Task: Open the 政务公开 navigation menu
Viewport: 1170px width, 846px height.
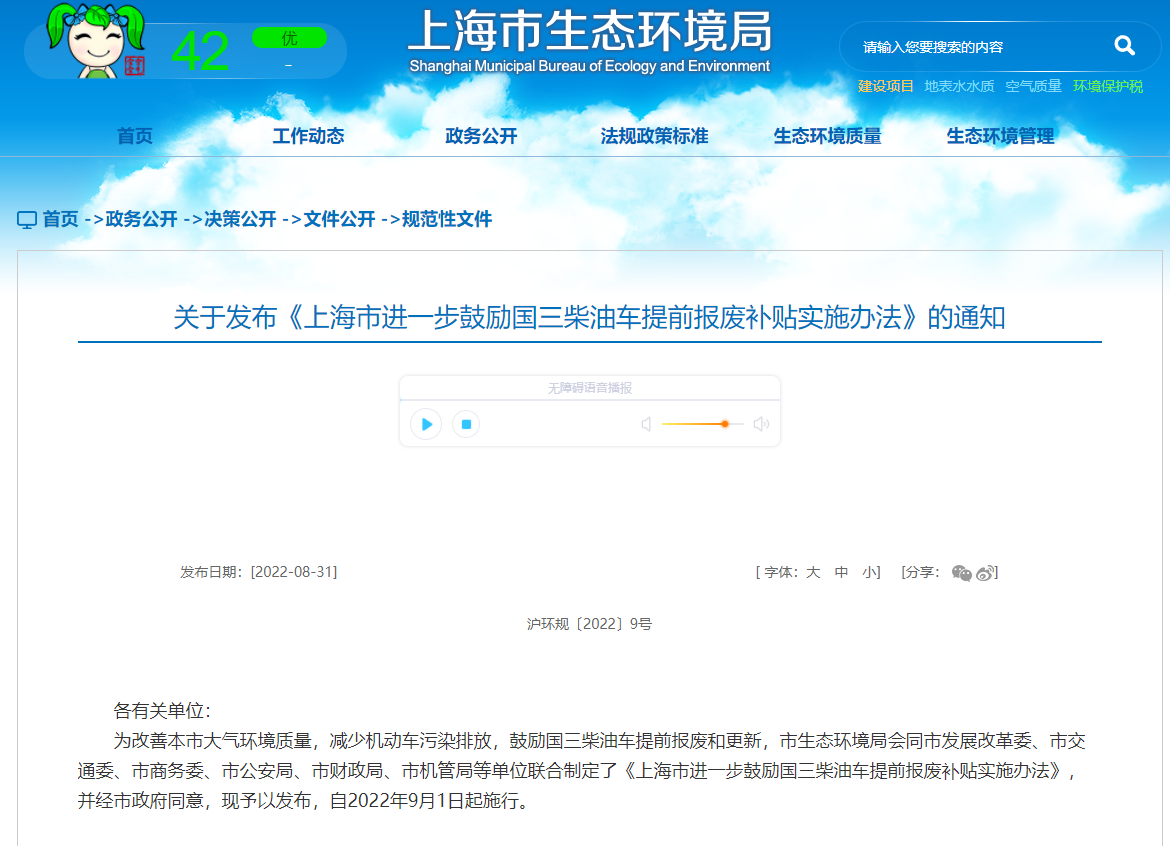Action: (481, 136)
